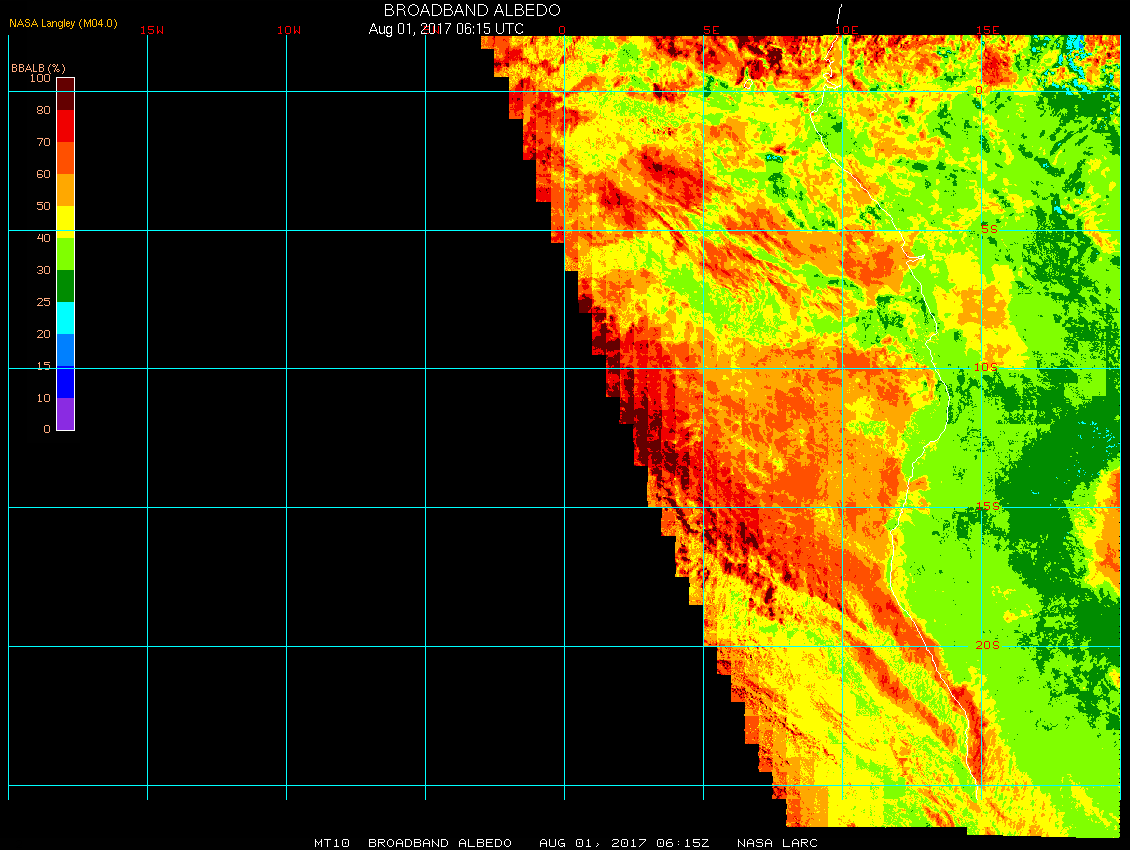Click the NASA LARC footer text
The width and height of the screenshot is (1130, 850).
[x=777, y=843]
